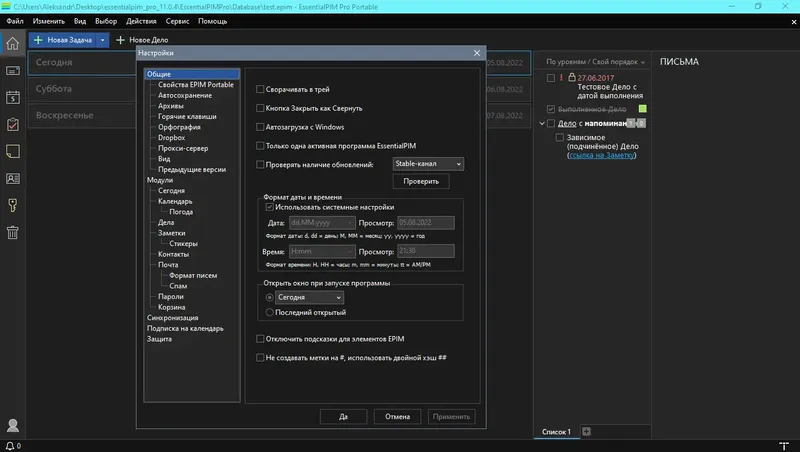The width and height of the screenshot is (800, 452).
Task: Click the plus icon of Новое Дело
Action: click(120, 40)
